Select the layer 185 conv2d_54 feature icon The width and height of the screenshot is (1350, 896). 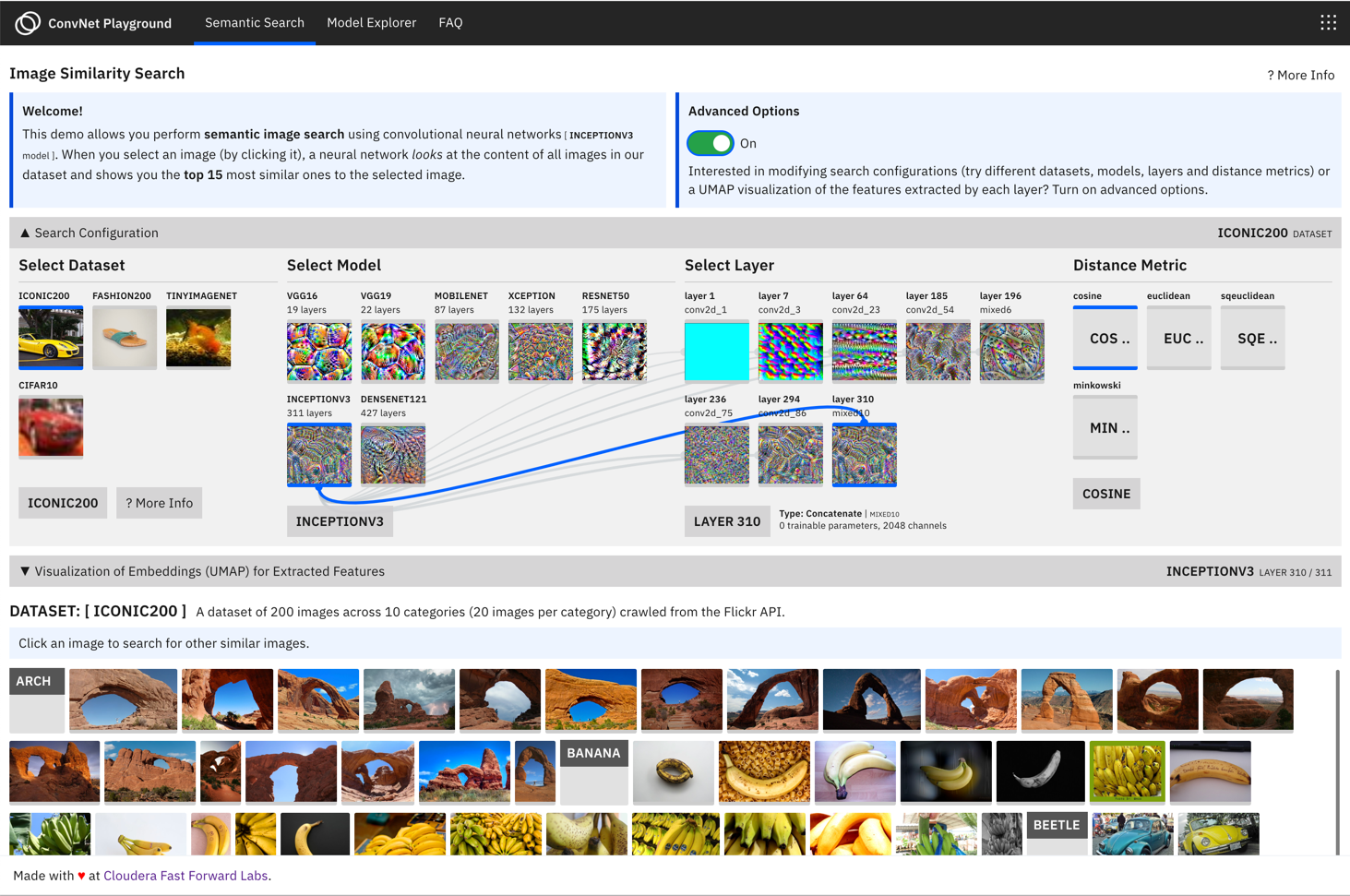(x=938, y=351)
